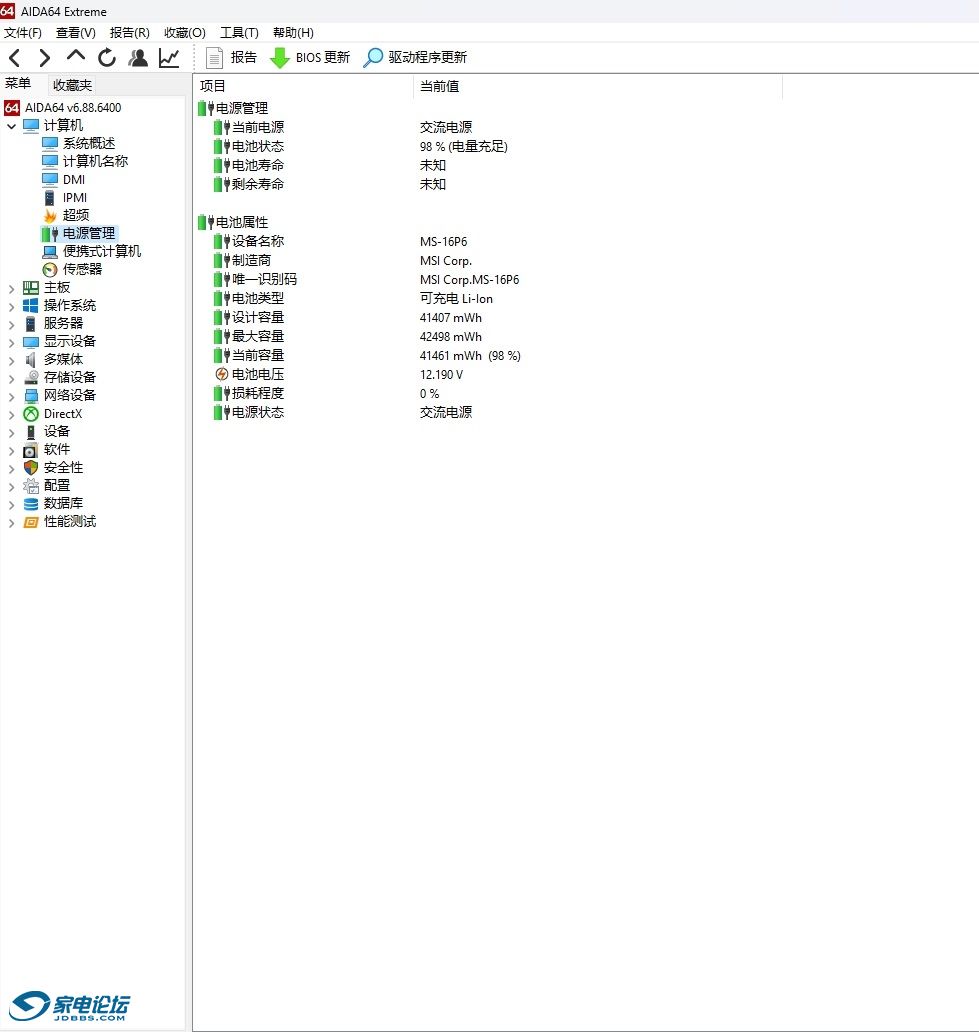Click the 性能测试 benchmark icon
The height and width of the screenshot is (1032, 979).
pyautogui.click(x=31, y=522)
